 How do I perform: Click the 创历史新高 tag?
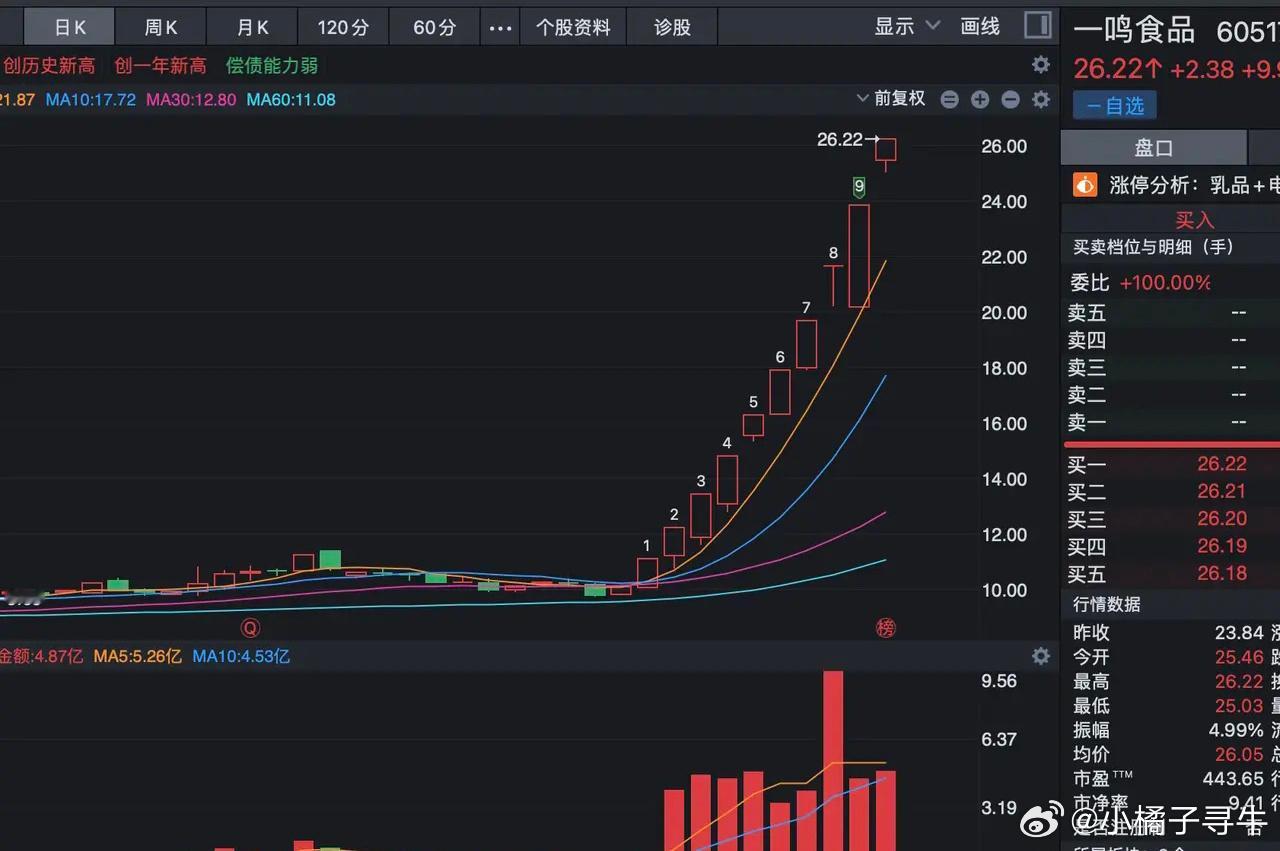point(49,66)
